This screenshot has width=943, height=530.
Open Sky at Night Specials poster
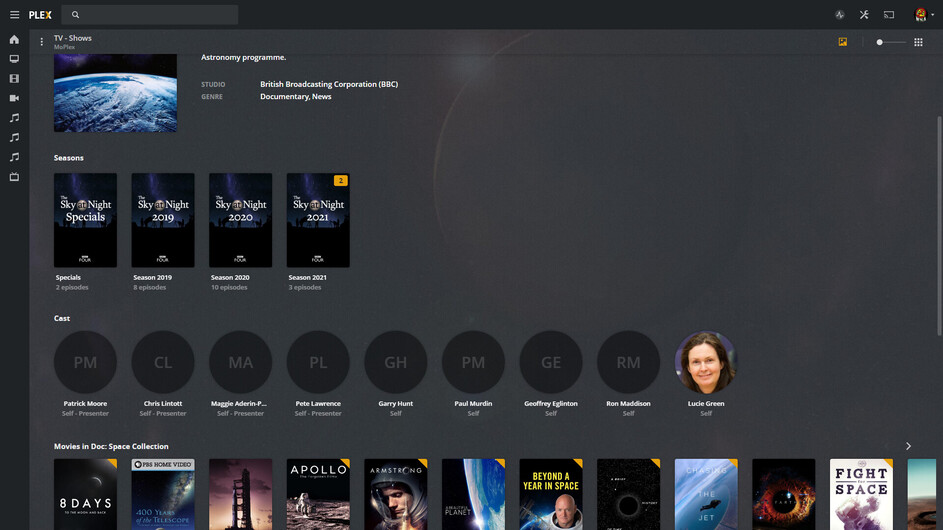85,220
